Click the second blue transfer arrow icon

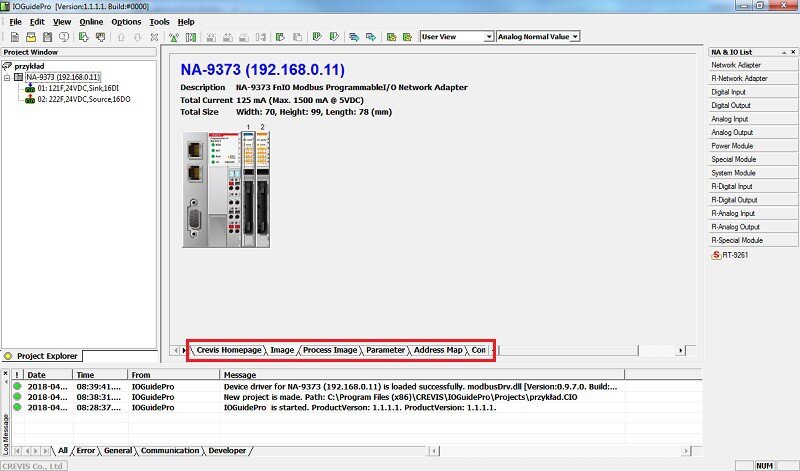click(x=371, y=37)
